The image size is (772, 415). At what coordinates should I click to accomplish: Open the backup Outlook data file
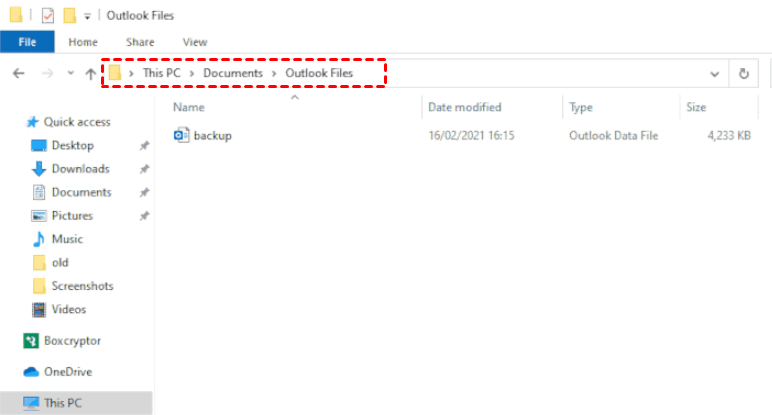point(212,135)
